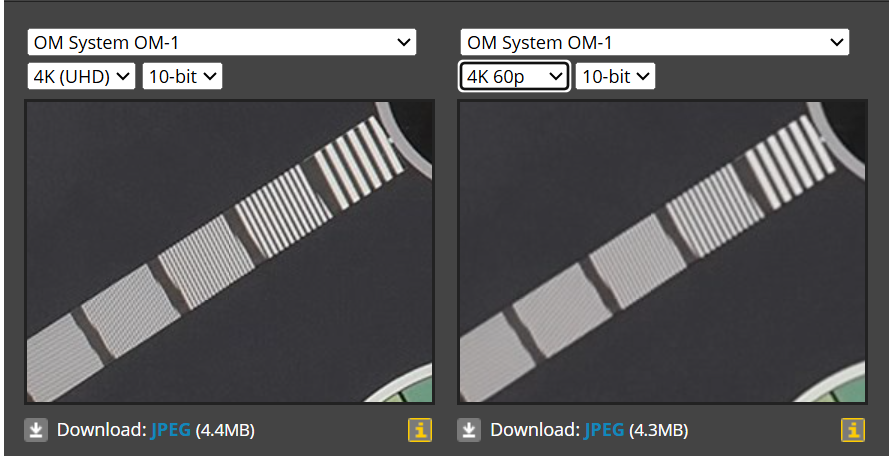Click the left 4K (UHD) test image
896x459 pixels.
pyautogui.click(x=230, y=252)
